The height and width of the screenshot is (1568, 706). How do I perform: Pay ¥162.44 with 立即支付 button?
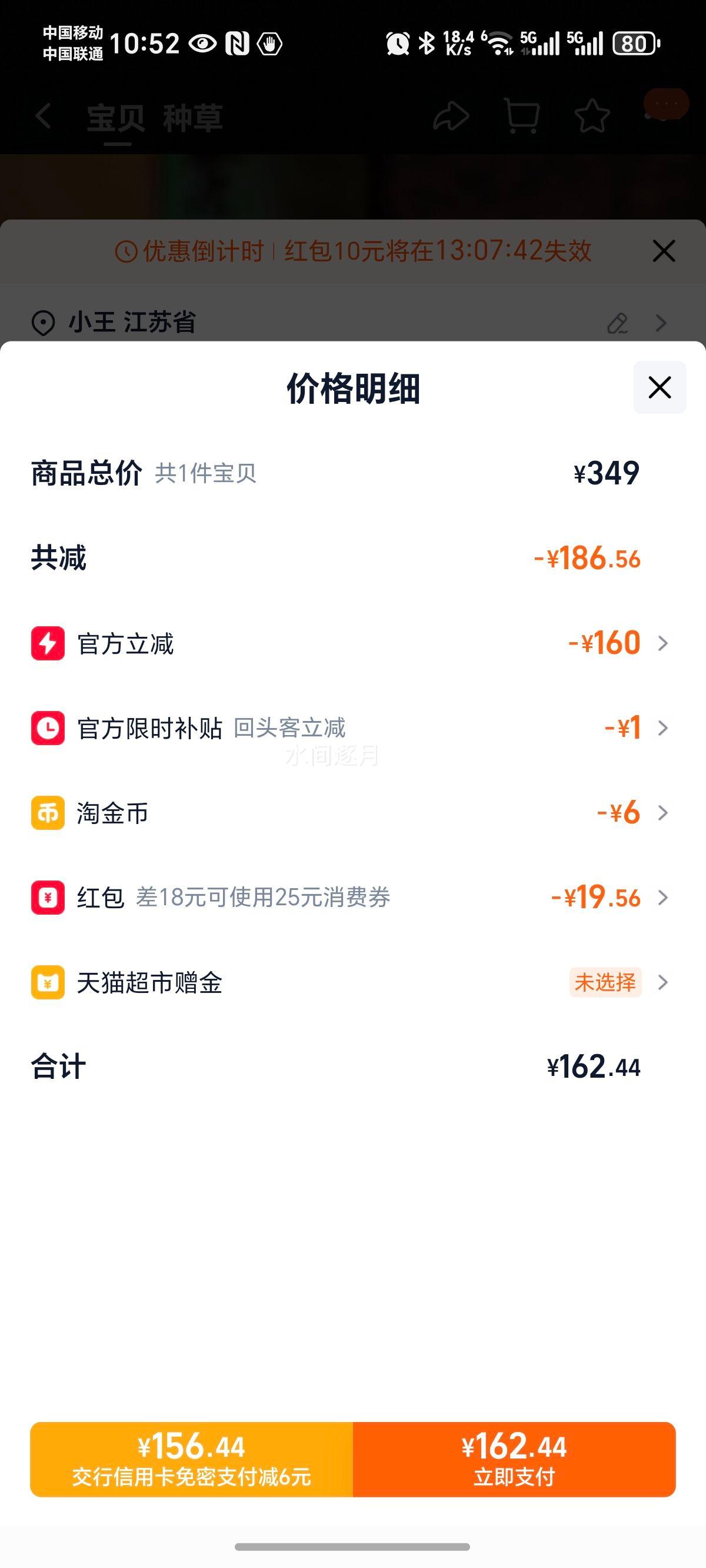[514, 1459]
